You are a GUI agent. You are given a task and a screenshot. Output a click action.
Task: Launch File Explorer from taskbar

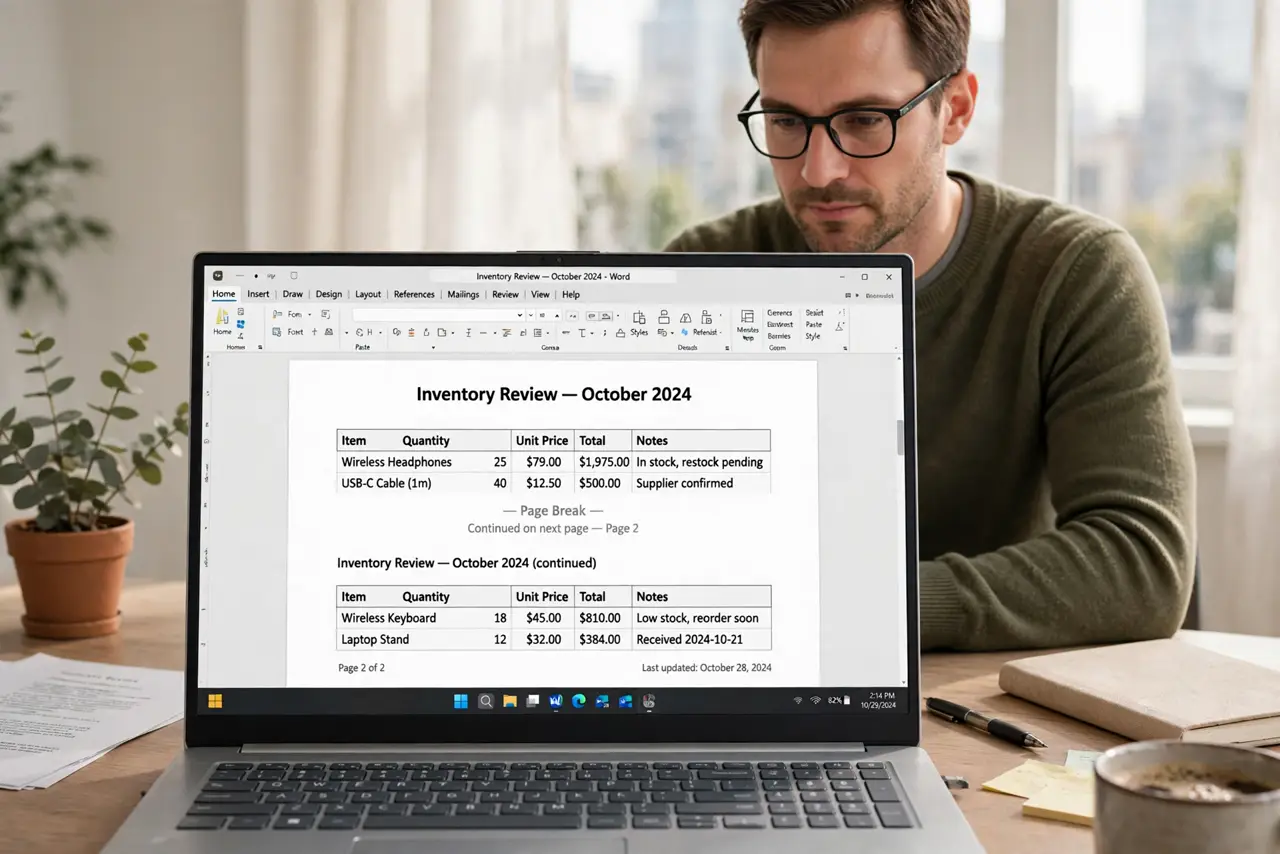510,701
